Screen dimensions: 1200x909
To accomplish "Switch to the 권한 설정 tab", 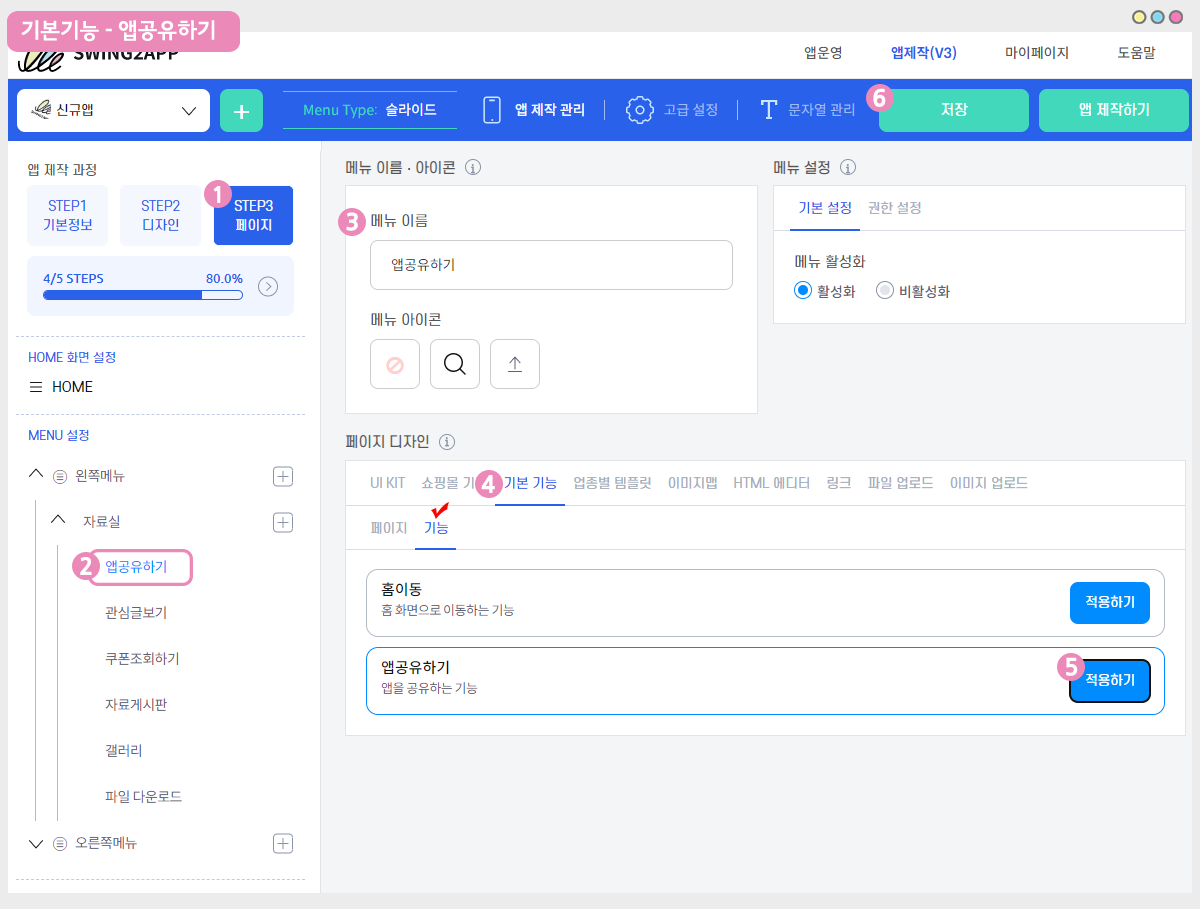I will click(x=894, y=208).
